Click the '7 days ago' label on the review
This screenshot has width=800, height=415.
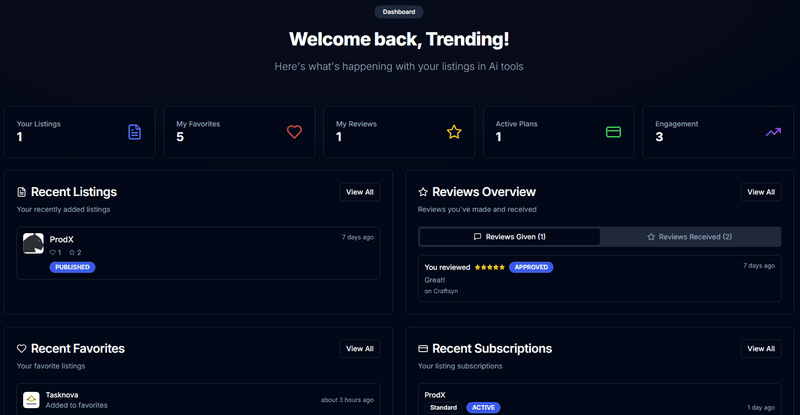(759, 265)
